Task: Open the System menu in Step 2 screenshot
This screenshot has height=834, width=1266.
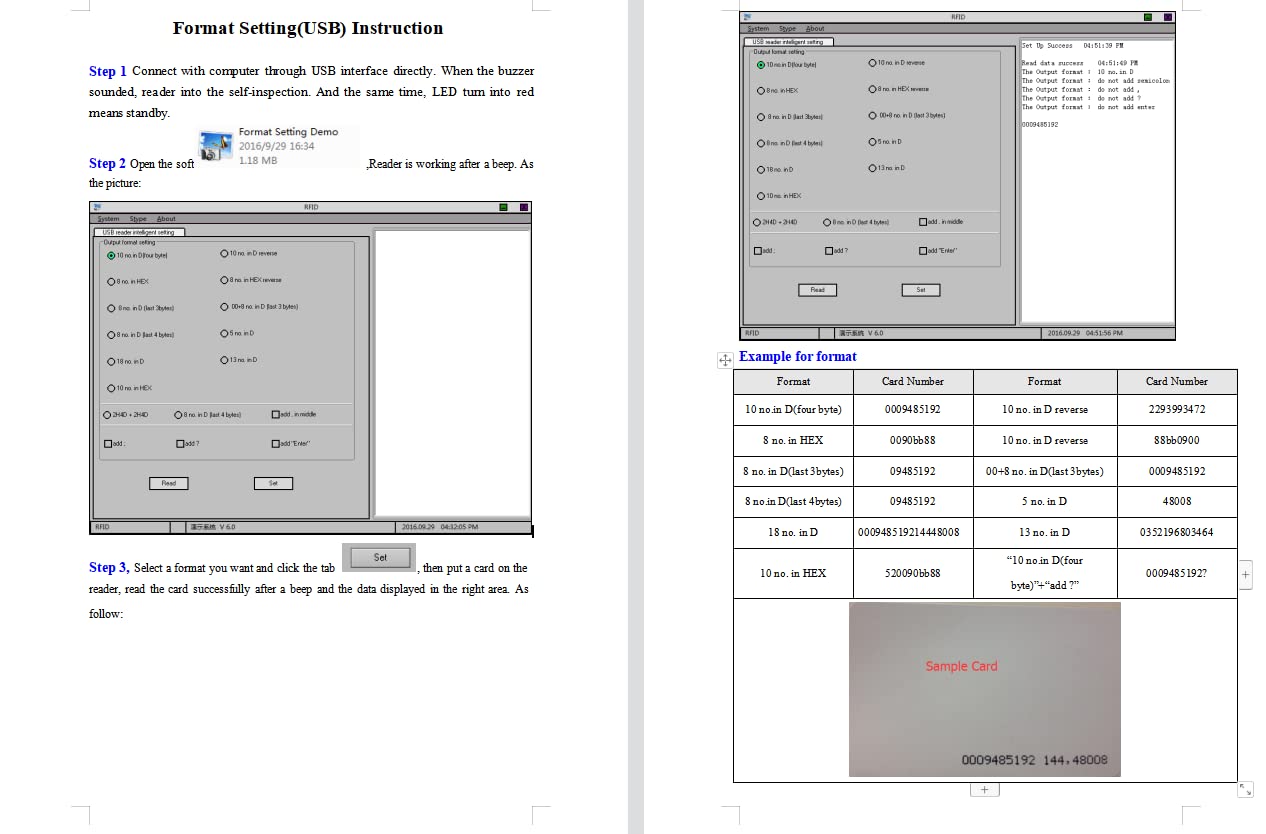Action: pos(108,219)
